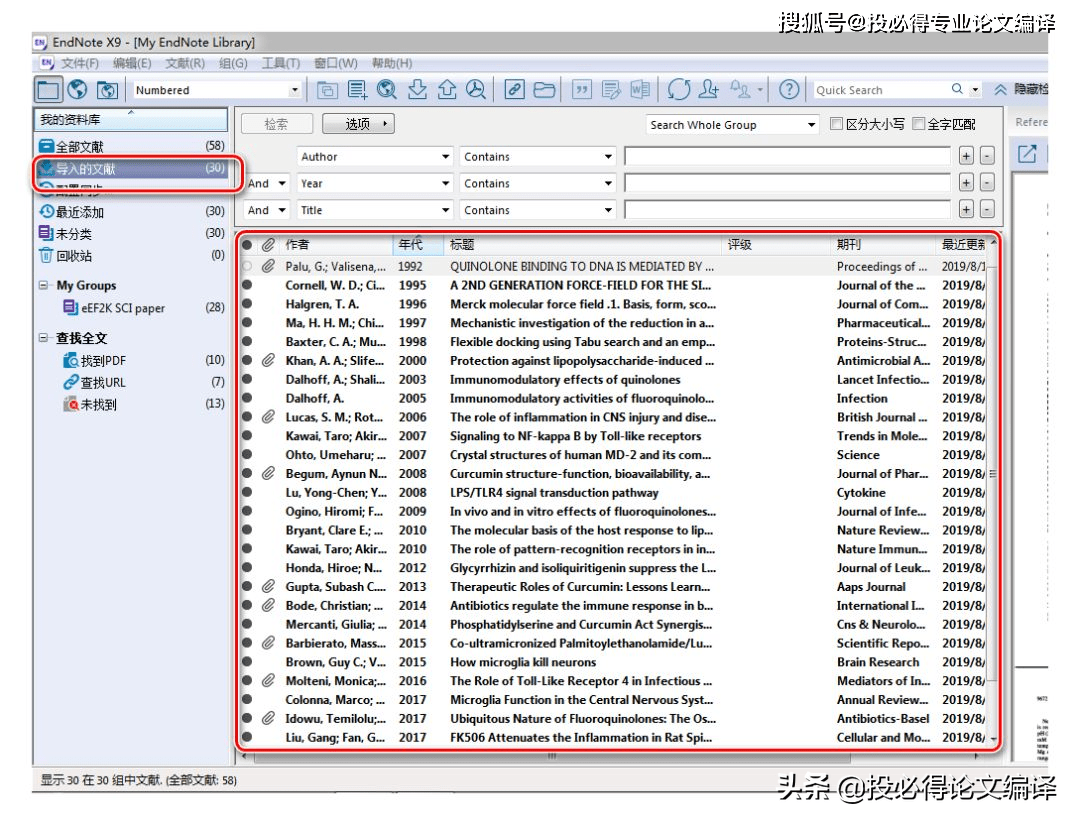1080x825 pixels.
Task: Sort by 年代 column header
Action: (418, 244)
